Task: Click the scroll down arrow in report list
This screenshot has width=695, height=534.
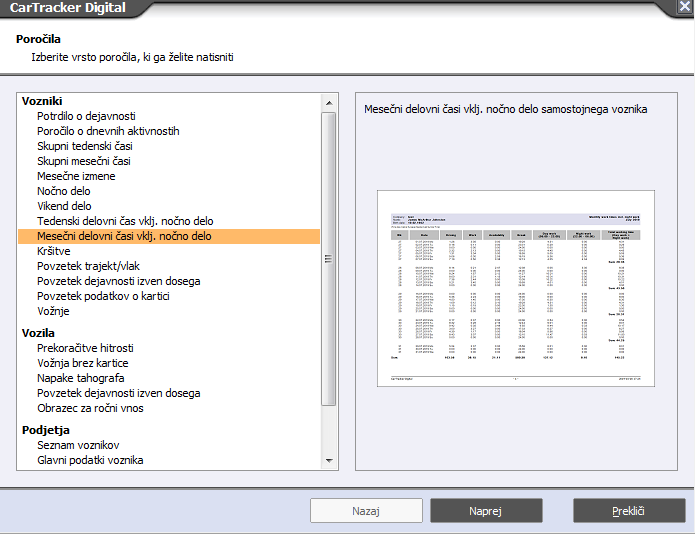Action: [329, 460]
